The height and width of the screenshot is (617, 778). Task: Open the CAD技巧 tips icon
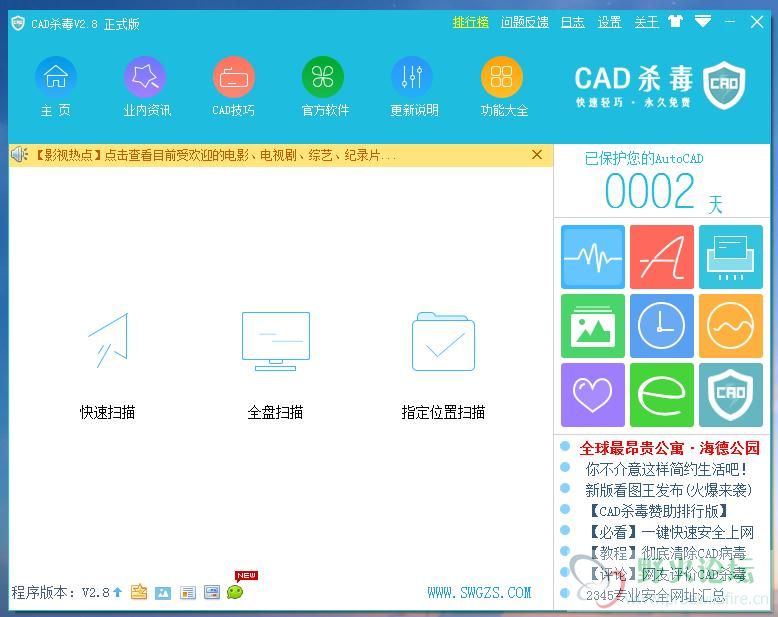coord(234,77)
